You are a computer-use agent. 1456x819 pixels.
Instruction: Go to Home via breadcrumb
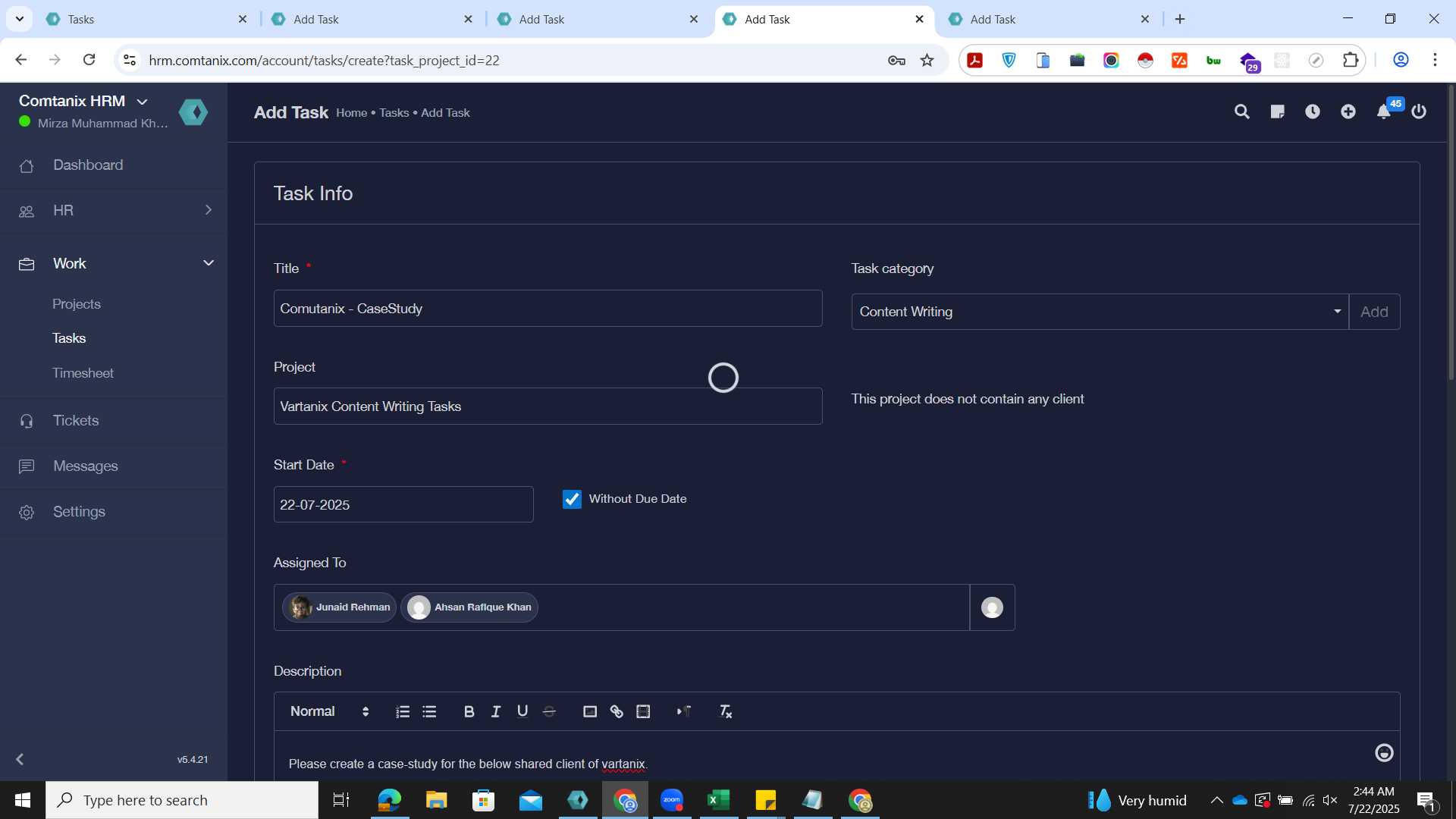click(351, 113)
